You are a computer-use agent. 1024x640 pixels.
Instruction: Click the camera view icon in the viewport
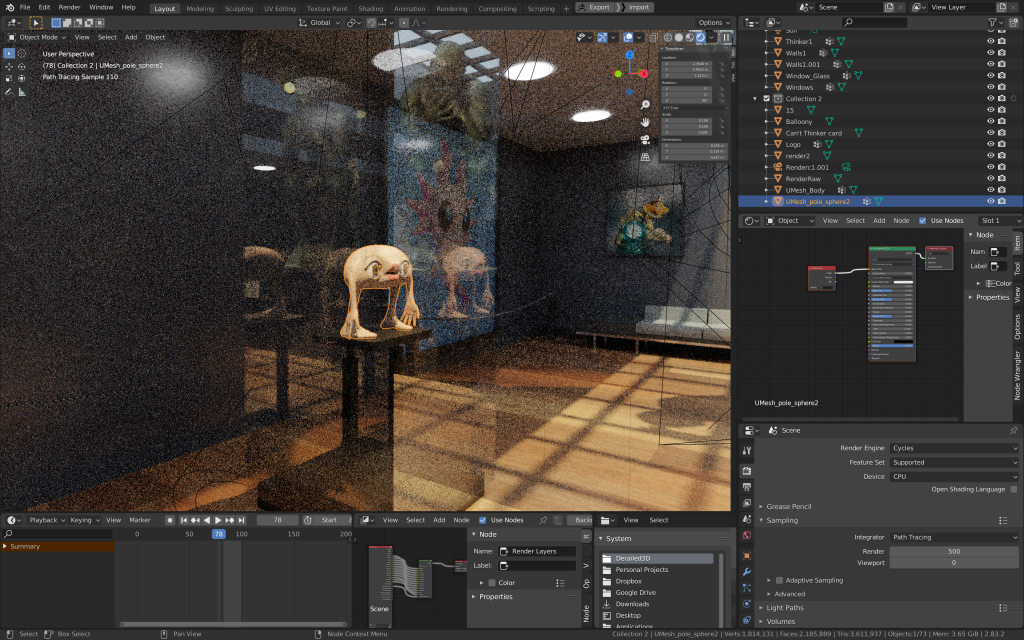(646, 140)
